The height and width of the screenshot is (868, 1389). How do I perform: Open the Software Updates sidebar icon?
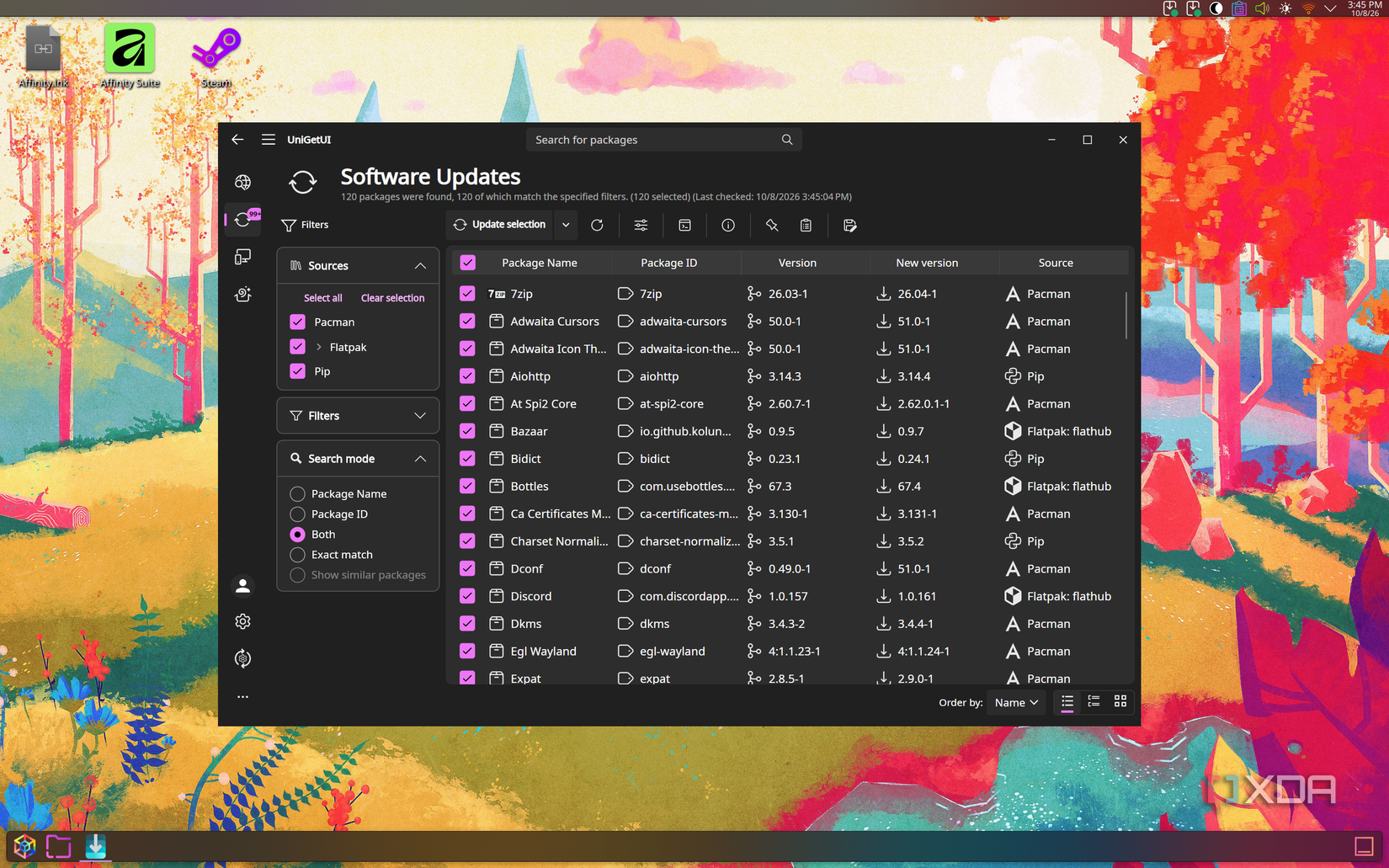tap(242, 220)
